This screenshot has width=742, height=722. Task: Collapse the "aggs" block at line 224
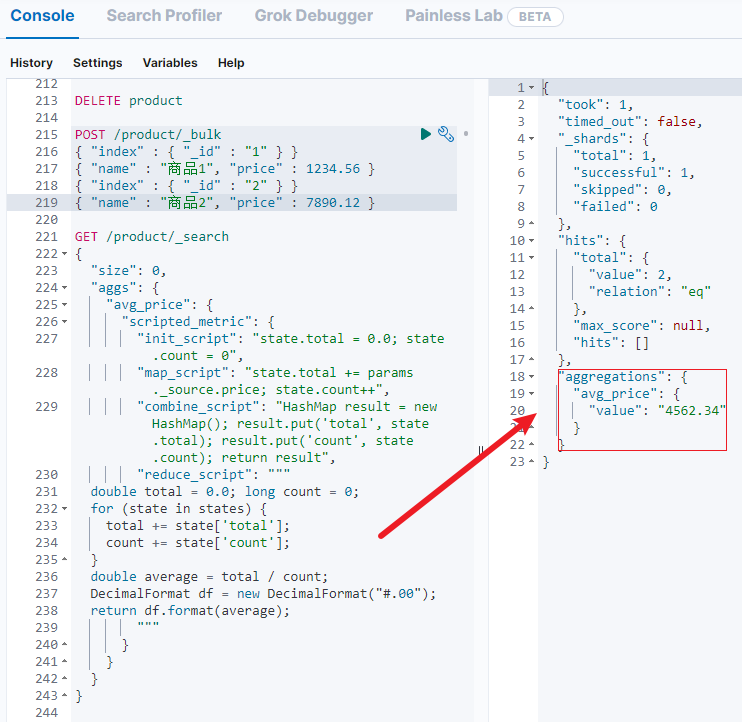tap(64, 288)
